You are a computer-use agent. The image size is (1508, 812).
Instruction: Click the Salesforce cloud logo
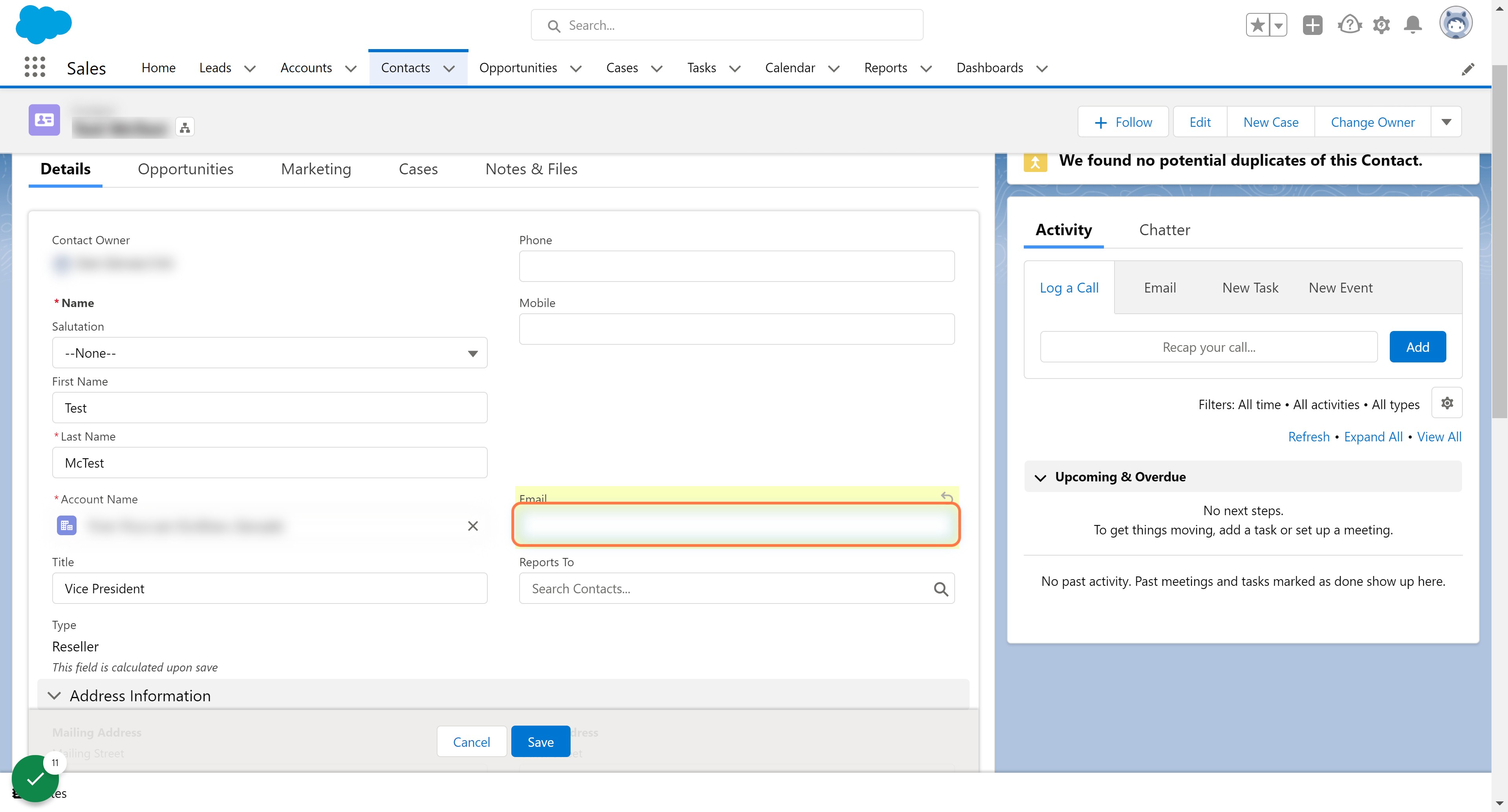tap(43, 24)
